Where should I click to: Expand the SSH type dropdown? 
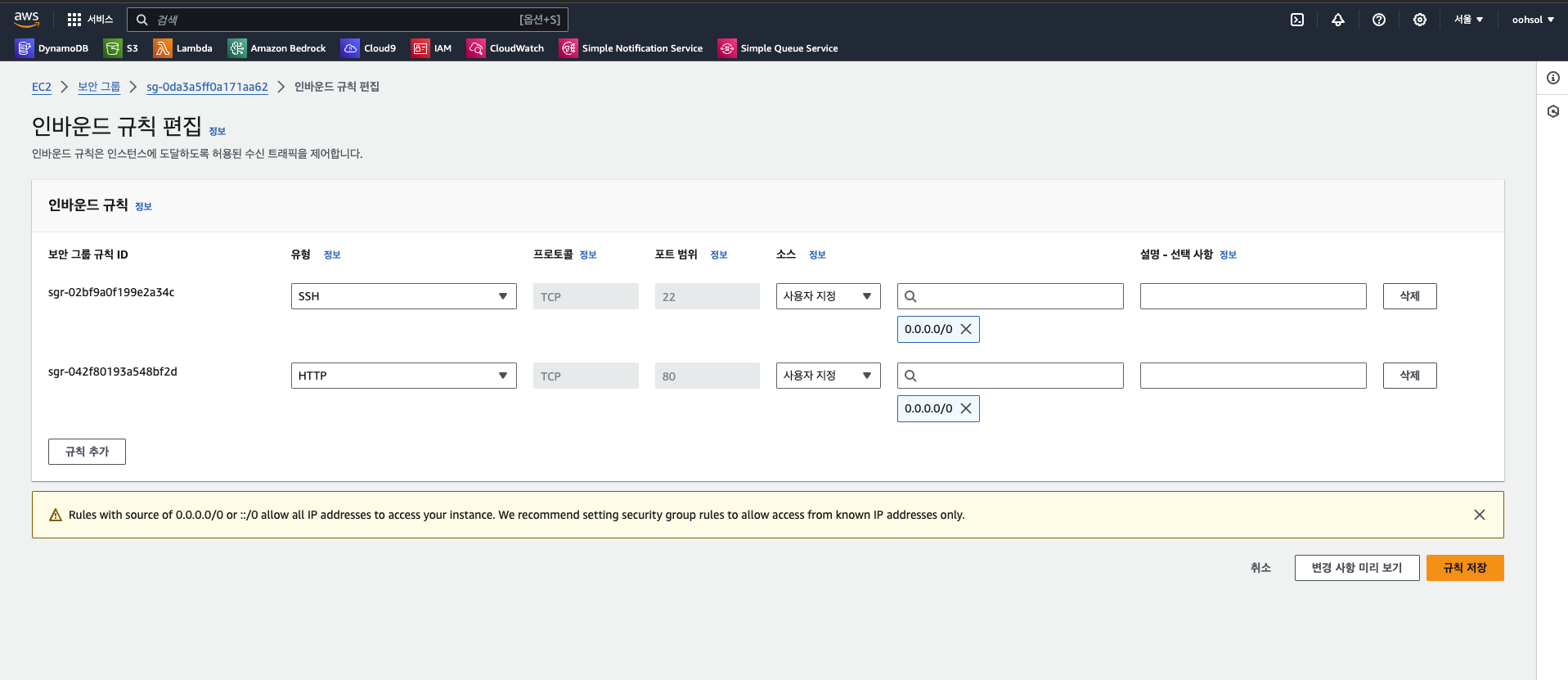[403, 296]
